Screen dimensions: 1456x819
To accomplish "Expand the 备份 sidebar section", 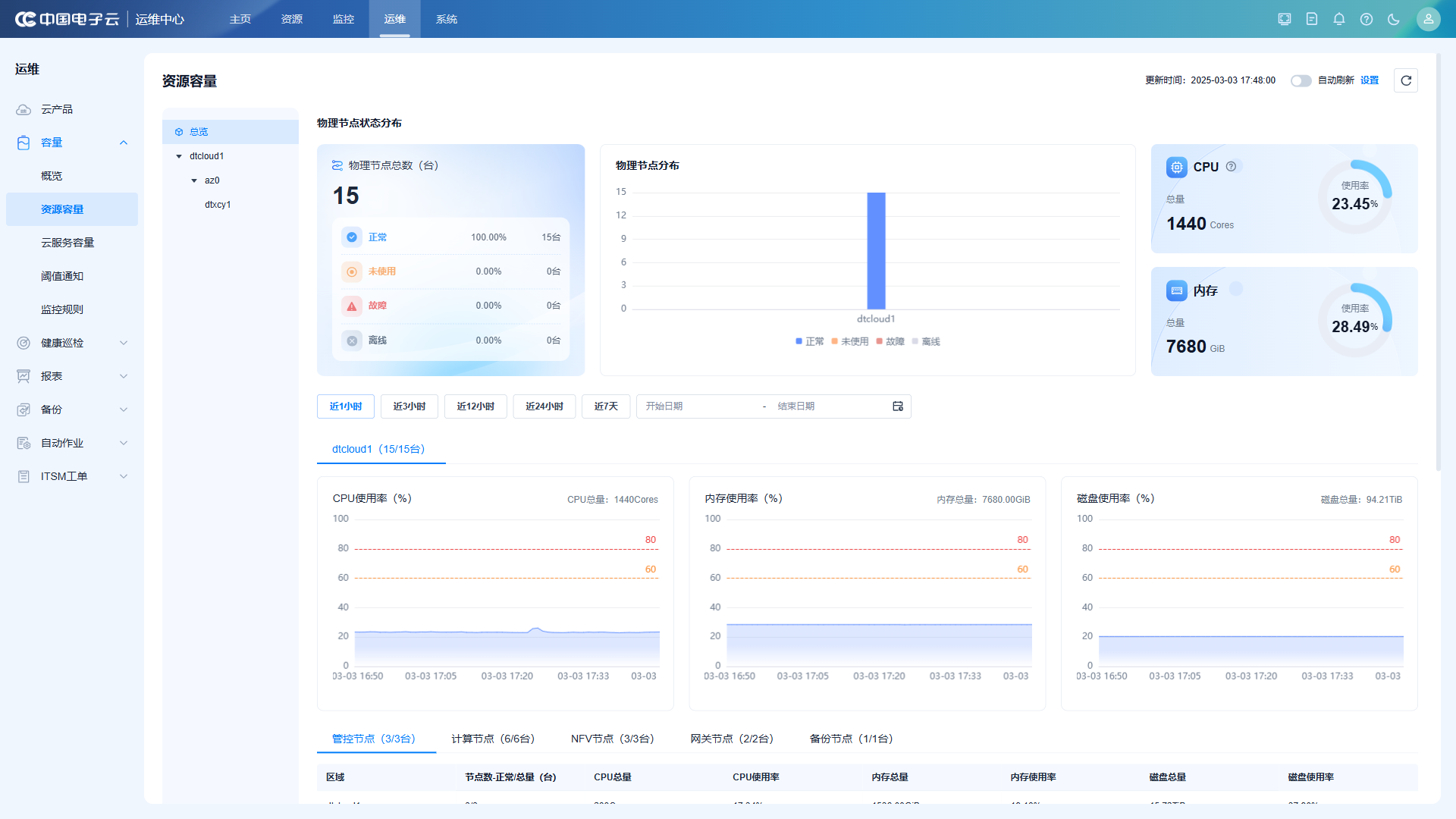I will tap(124, 409).
